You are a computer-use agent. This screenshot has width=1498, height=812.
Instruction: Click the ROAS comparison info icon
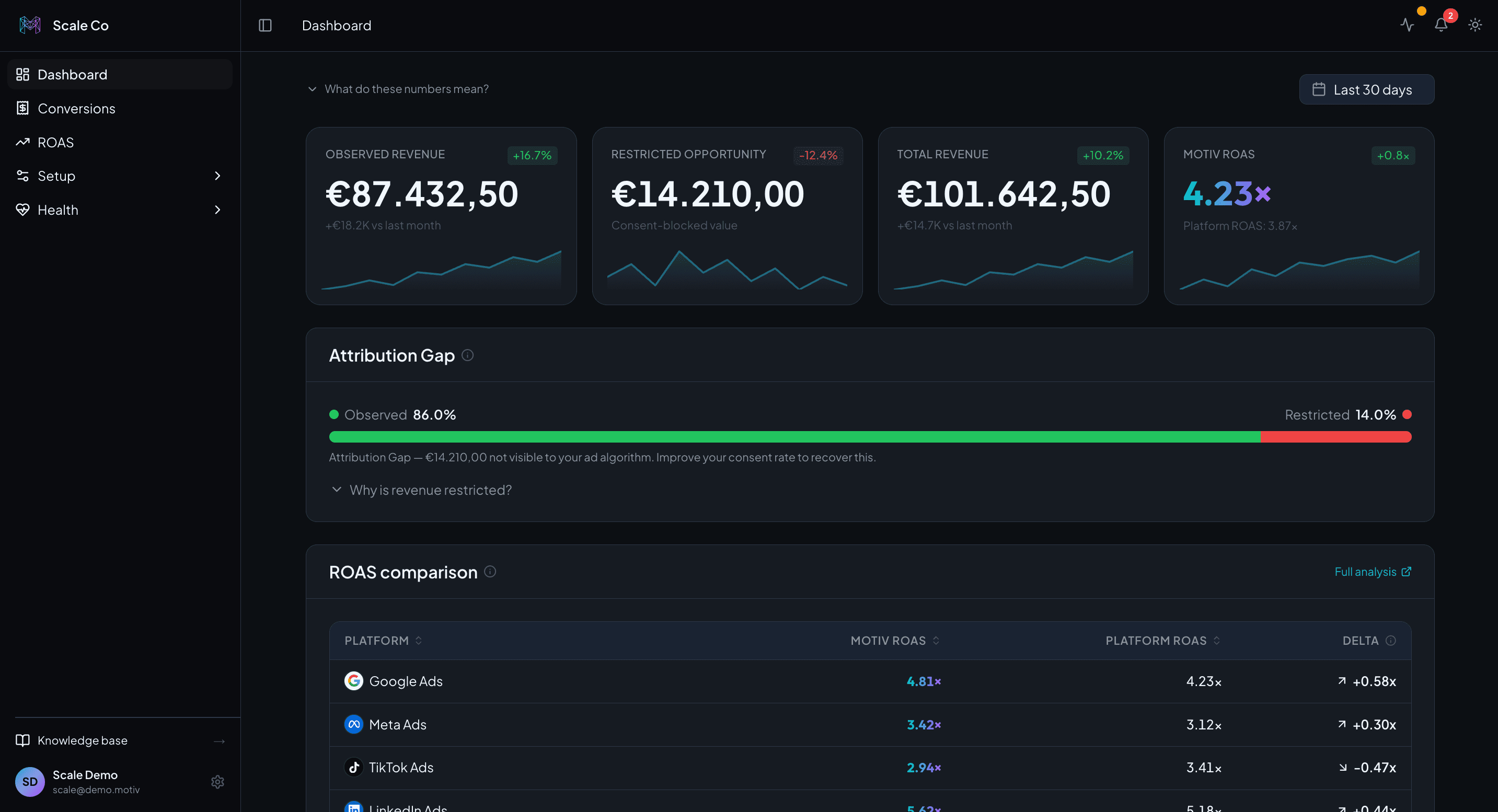point(490,572)
